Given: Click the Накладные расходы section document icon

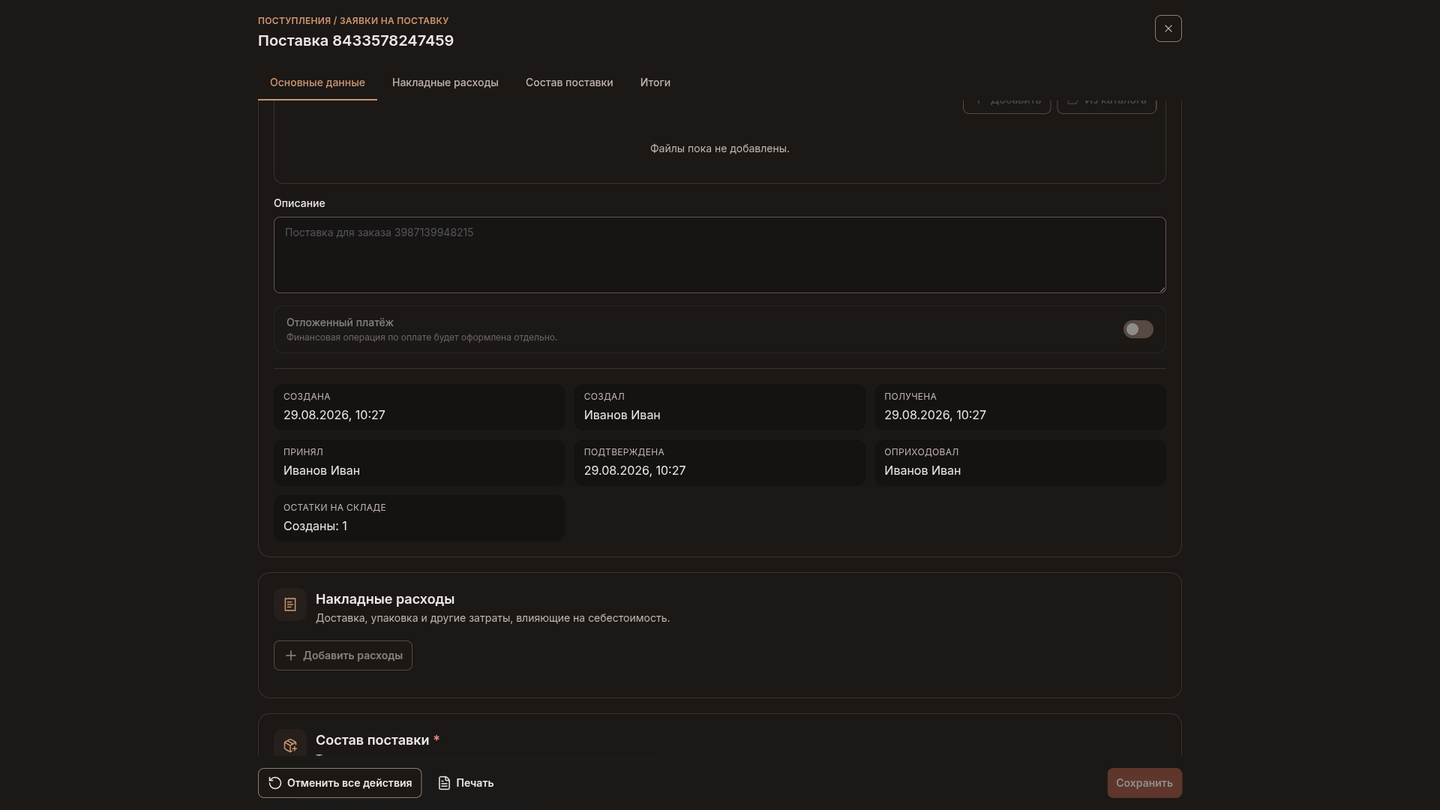Looking at the screenshot, I should (290, 605).
